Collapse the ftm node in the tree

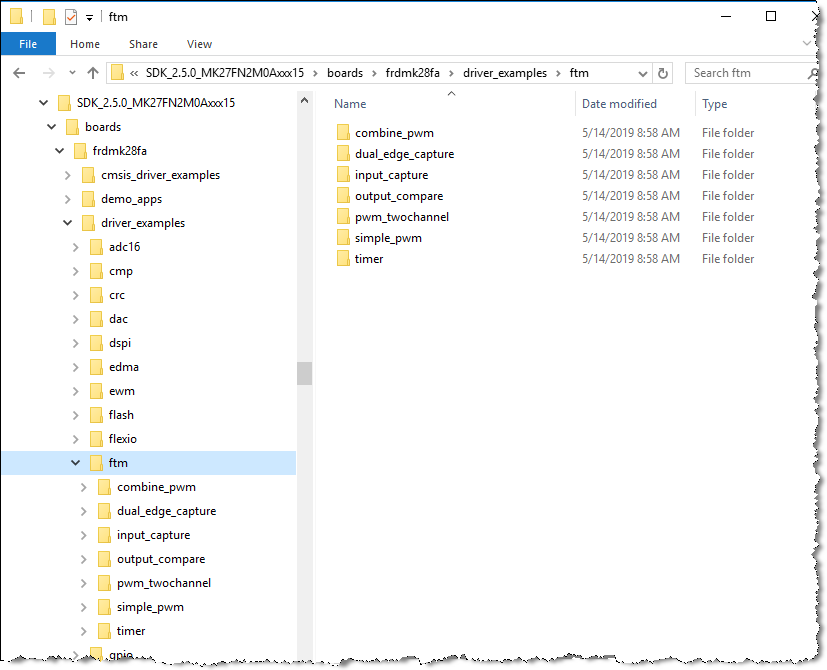(x=76, y=462)
